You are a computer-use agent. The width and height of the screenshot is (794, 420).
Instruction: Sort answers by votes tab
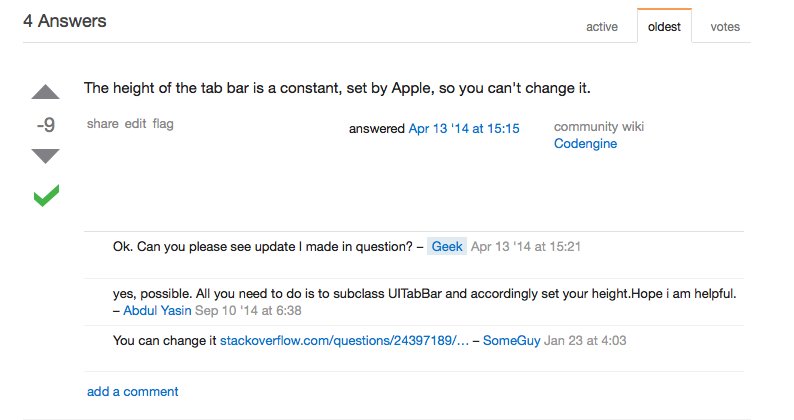tap(725, 27)
